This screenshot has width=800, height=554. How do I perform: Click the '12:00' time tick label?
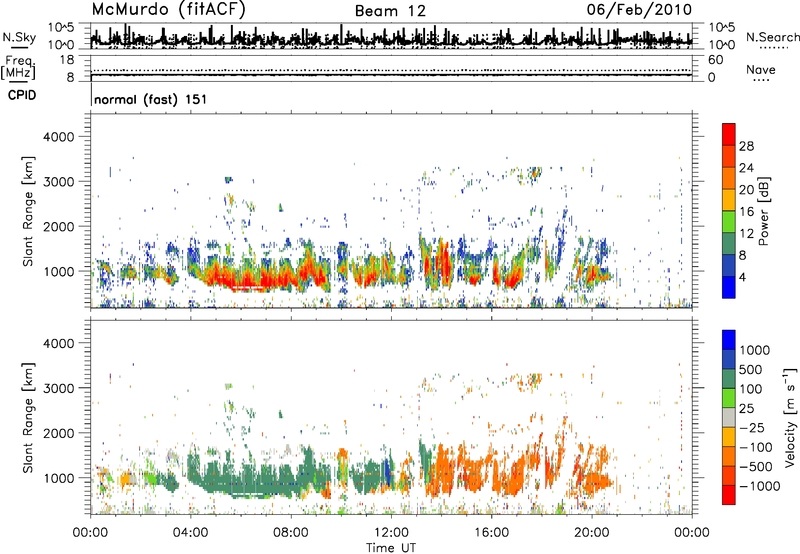click(x=391, y=533)
